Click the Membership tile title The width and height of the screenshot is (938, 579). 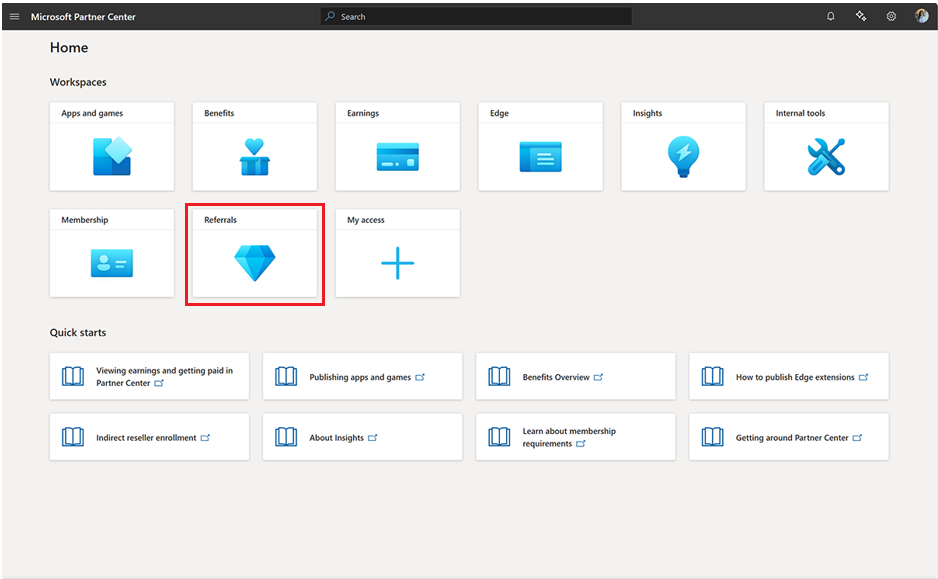(85, 220)
